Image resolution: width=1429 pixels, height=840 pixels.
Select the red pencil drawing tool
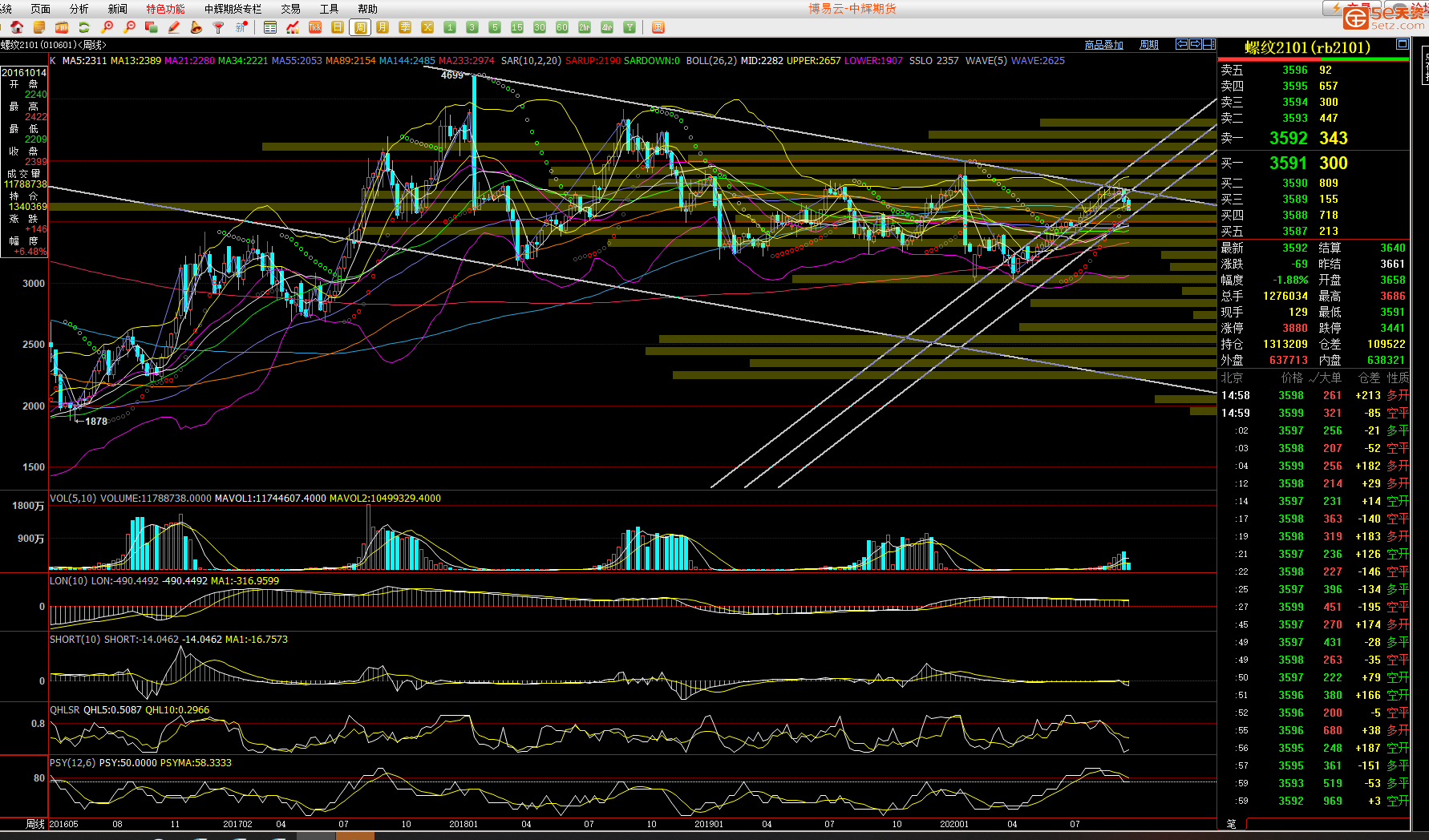pos(174,27)
